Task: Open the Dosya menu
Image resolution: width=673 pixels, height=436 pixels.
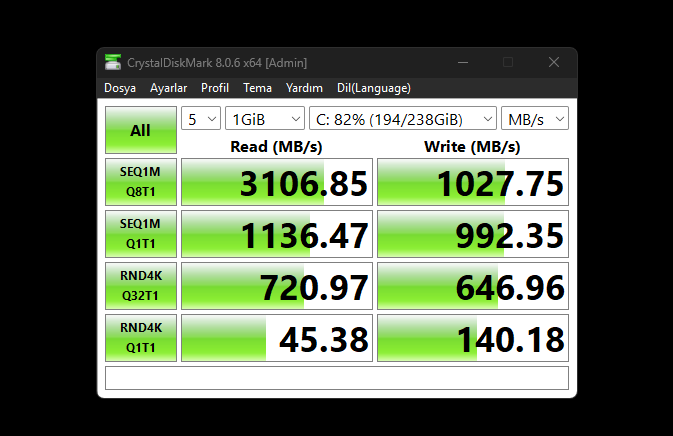Action: [120, 88]
